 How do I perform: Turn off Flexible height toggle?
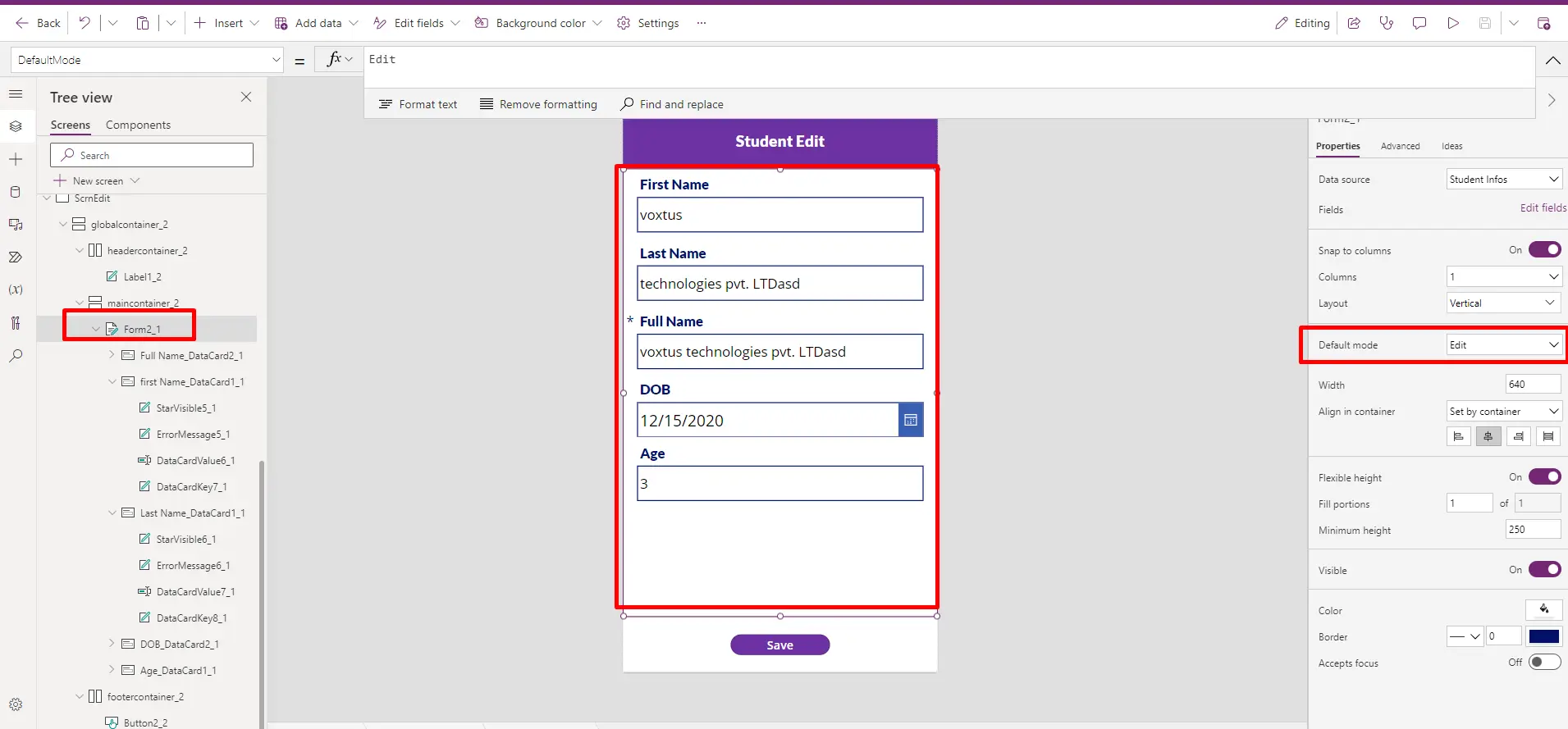point(1544,477)
